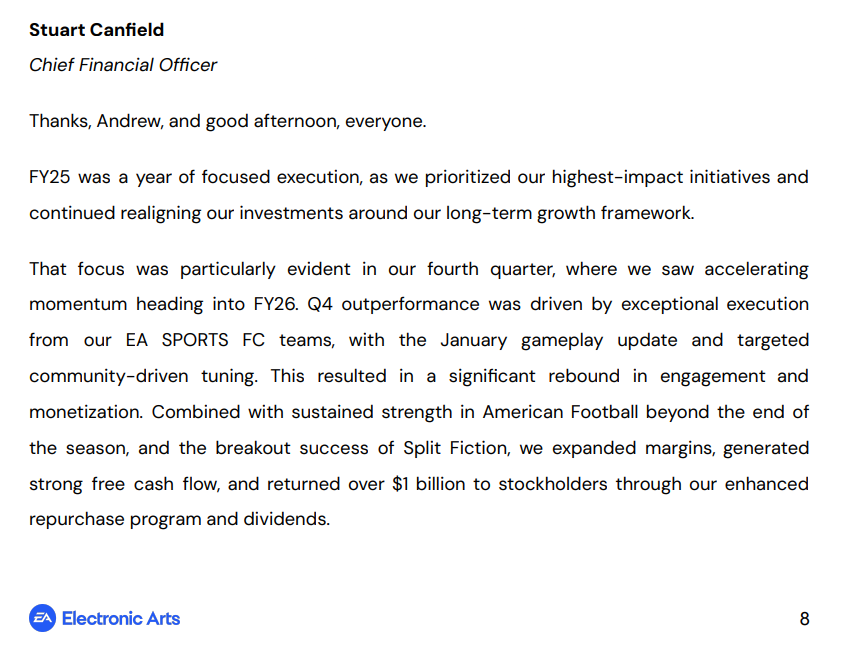The height and width of the screenshot is (647, 841).
Task: Click the Chief Financial Officer subtitle
Action: click(x=123, y=65)
